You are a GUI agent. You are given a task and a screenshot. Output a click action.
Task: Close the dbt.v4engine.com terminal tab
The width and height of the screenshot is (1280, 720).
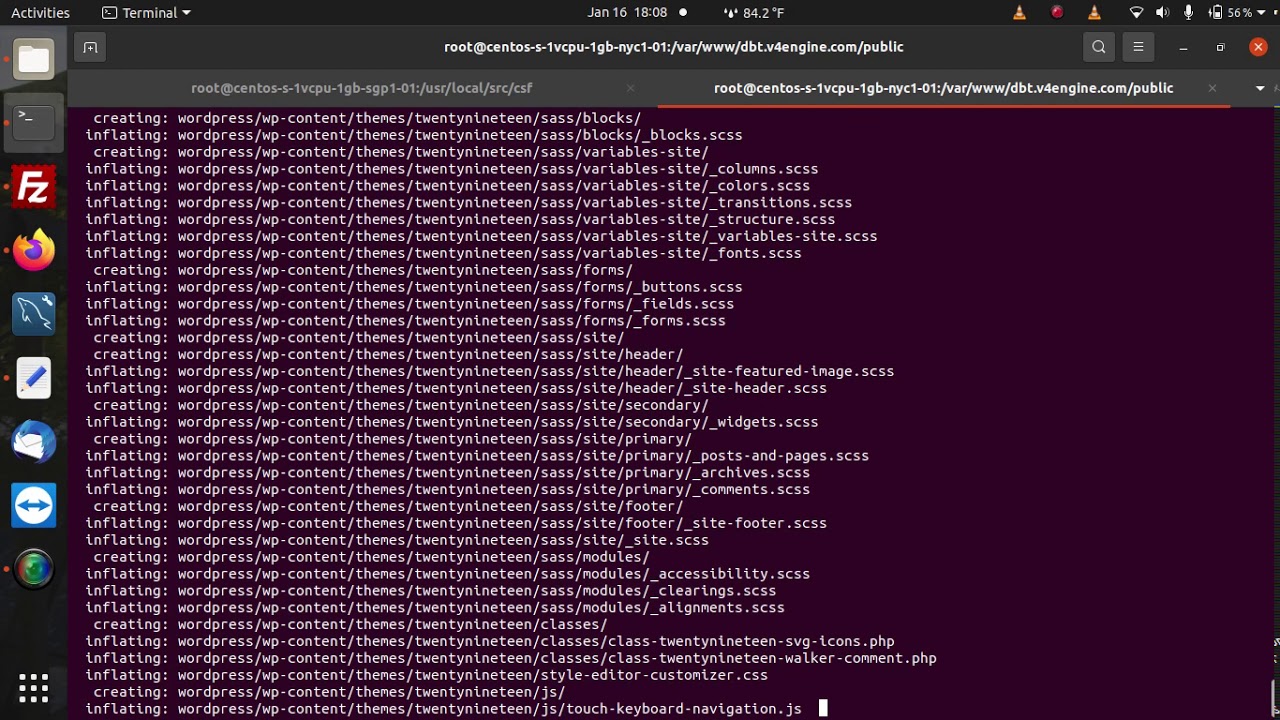1212,88
